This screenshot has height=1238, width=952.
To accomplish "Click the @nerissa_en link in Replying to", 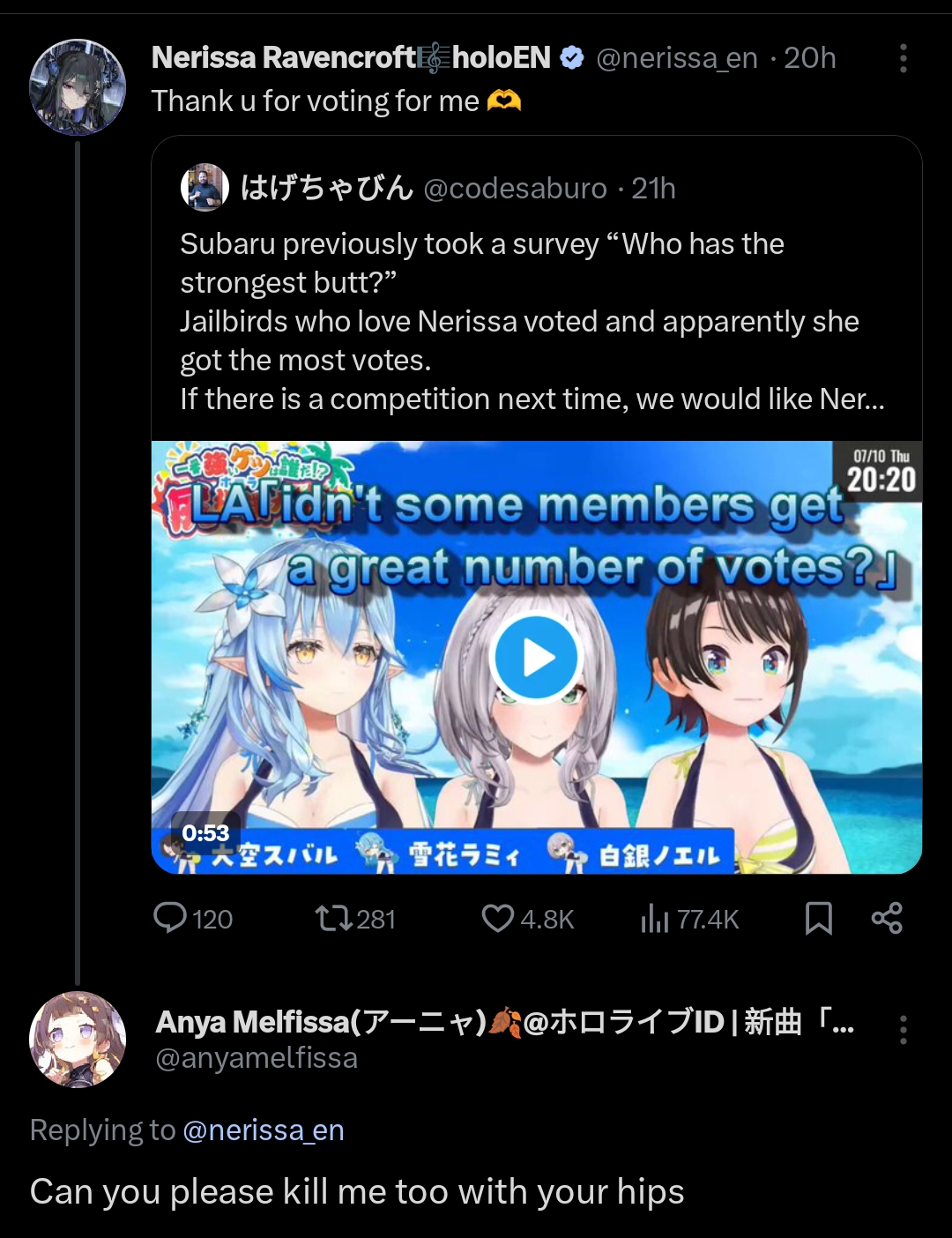I will 264,1130.
